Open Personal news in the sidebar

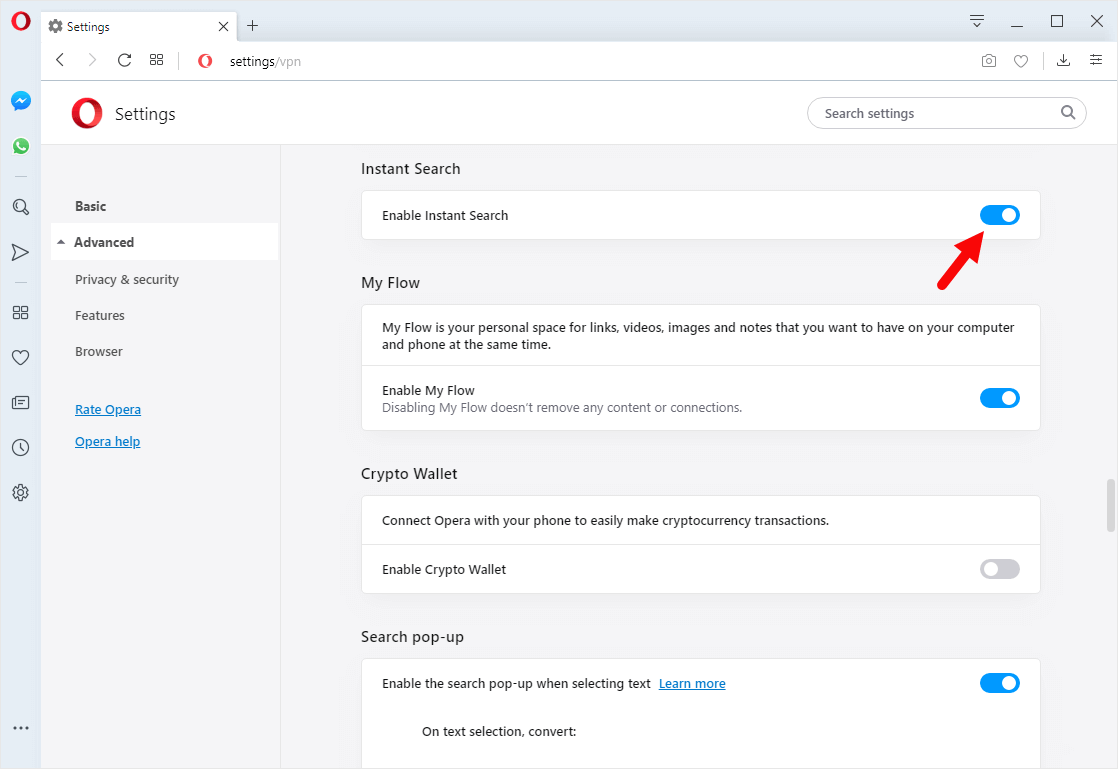click(21, 403)
